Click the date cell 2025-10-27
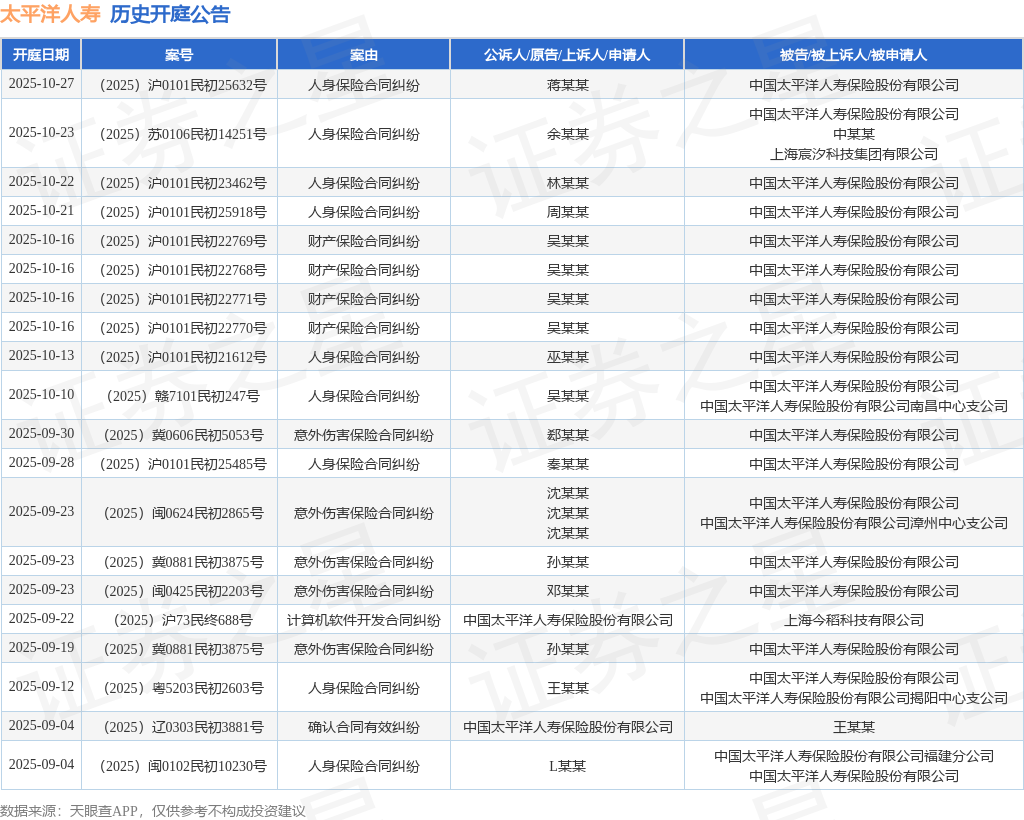The height and width of the screenshot is (820, 1024). 41,84
